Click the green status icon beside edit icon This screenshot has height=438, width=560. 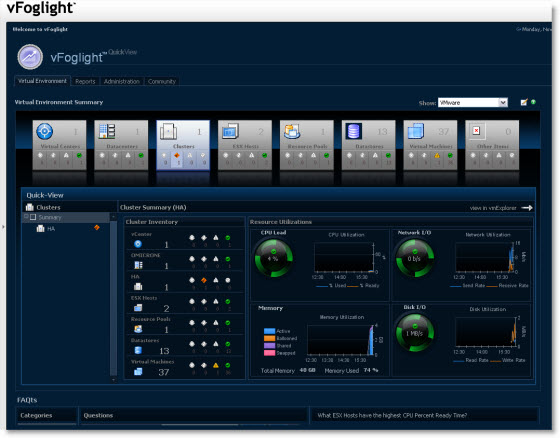[x=533, y=102]
